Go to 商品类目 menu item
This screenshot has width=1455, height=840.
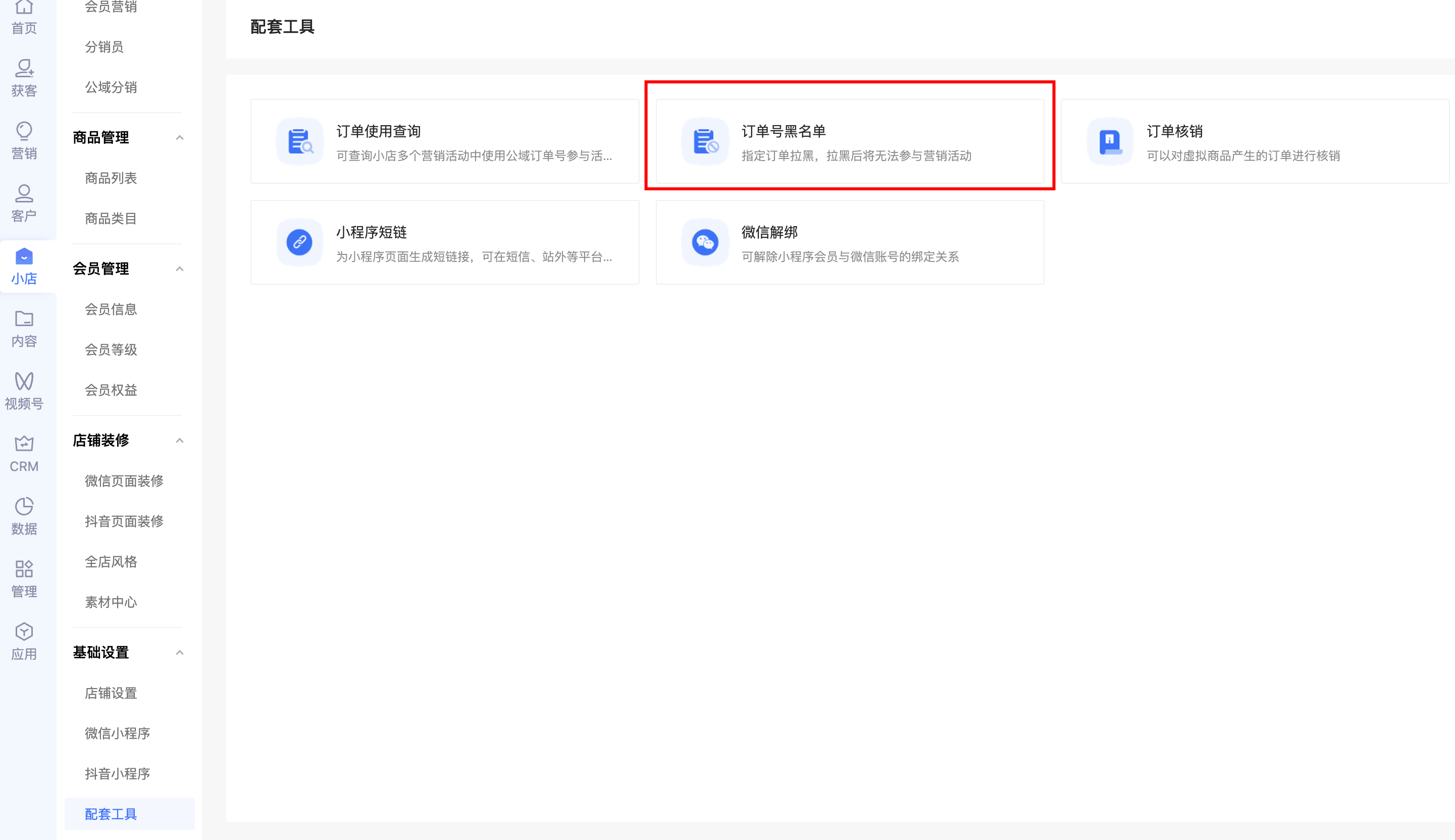tap(111, 218)
